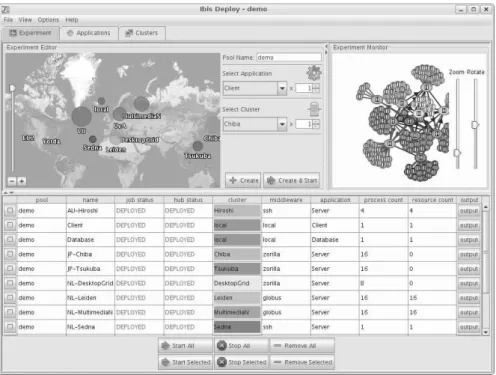Click the Start All button
The width and height of the screenshot is (496, 375).
coord(185,346)
